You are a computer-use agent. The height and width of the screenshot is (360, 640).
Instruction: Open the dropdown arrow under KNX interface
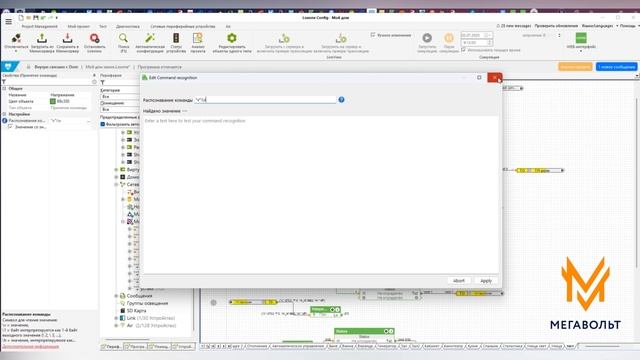581,51
